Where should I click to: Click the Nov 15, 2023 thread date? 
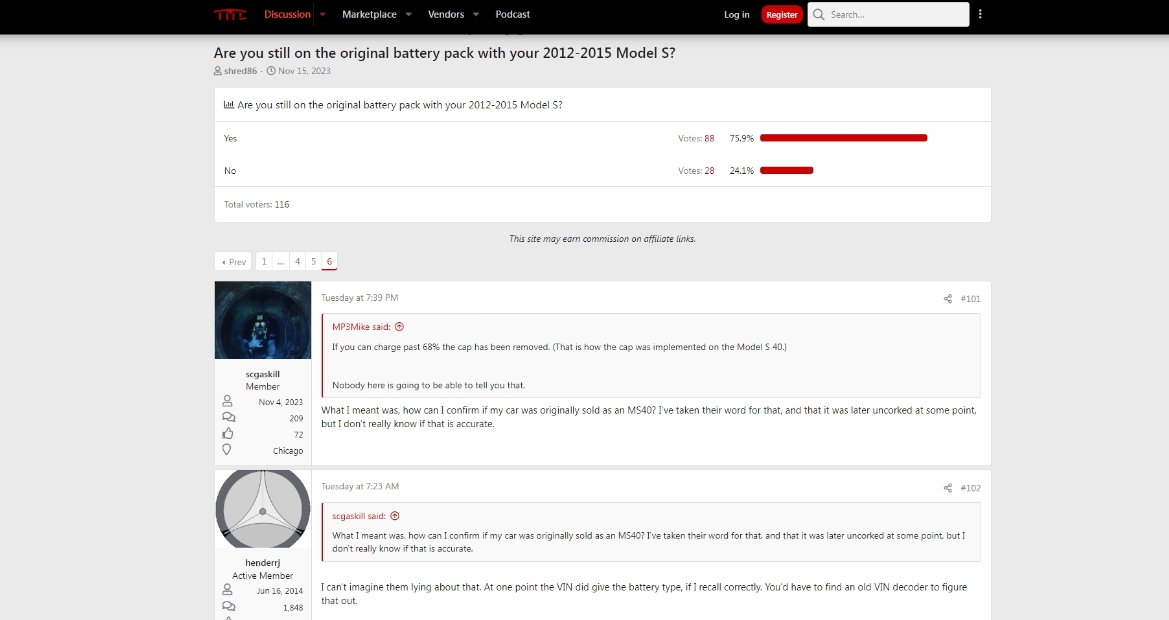click(x=304, y=71)
